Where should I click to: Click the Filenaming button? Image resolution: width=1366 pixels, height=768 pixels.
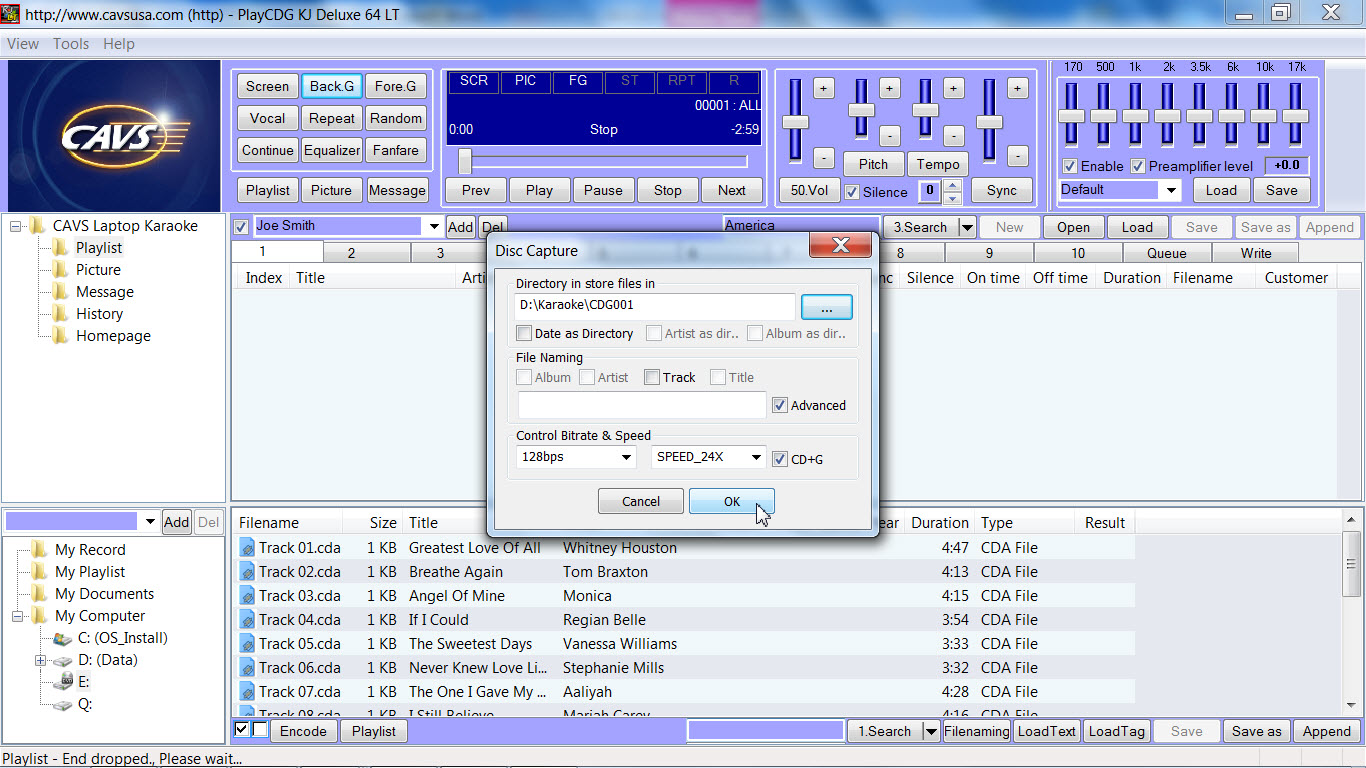click(x=977, y=731)
